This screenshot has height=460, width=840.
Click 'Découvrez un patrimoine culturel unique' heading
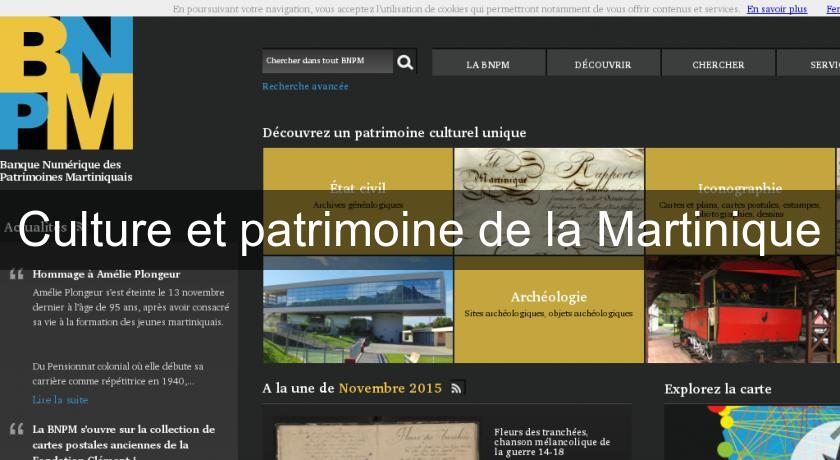(394, 133)
